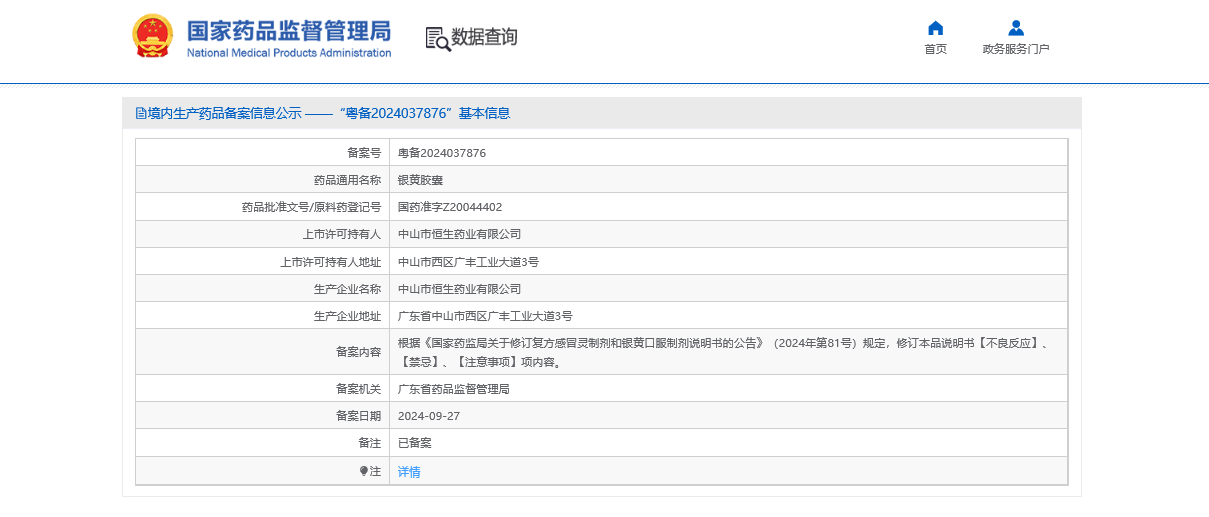Click the 数据查询 heading text

(x=484, y=38)
